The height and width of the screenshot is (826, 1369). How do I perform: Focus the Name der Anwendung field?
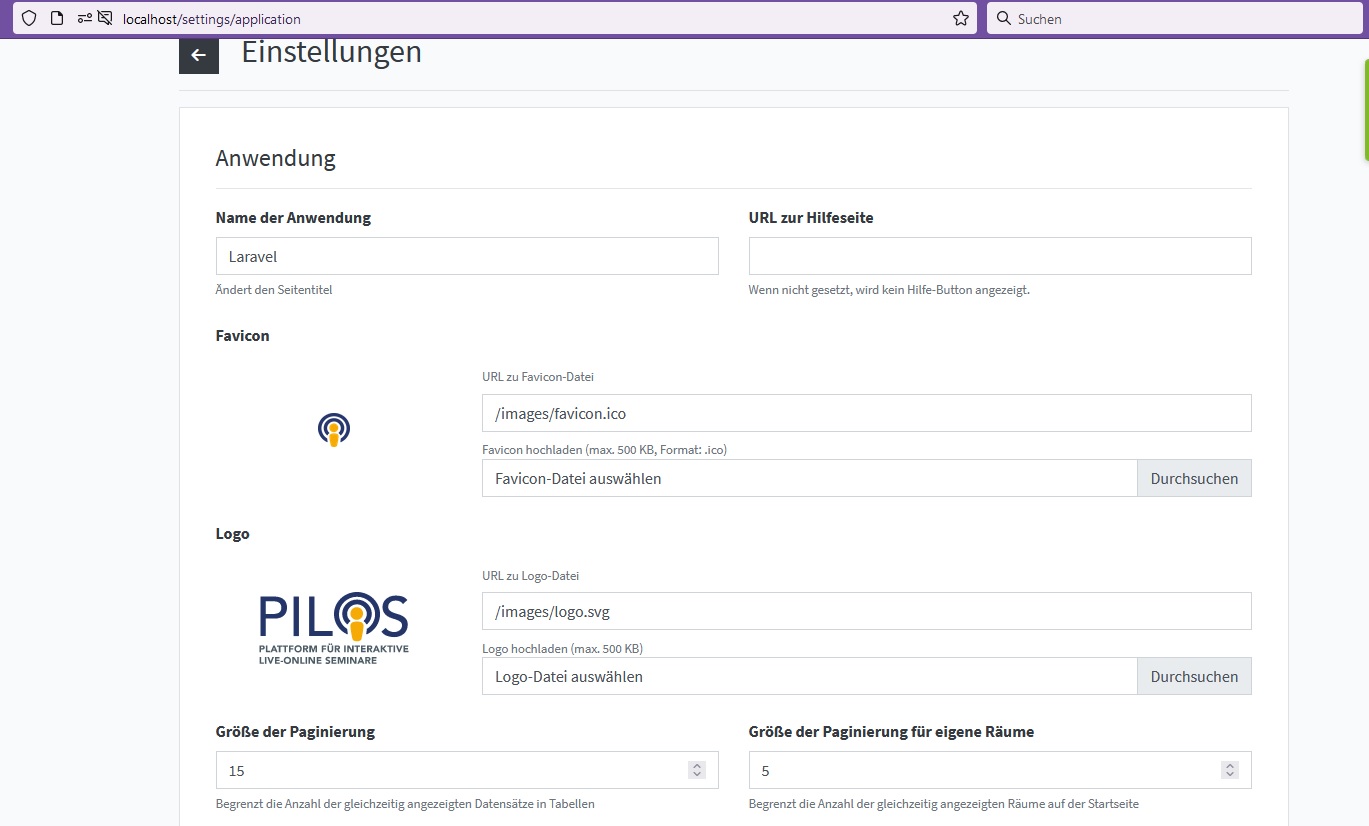click(467, 256)
